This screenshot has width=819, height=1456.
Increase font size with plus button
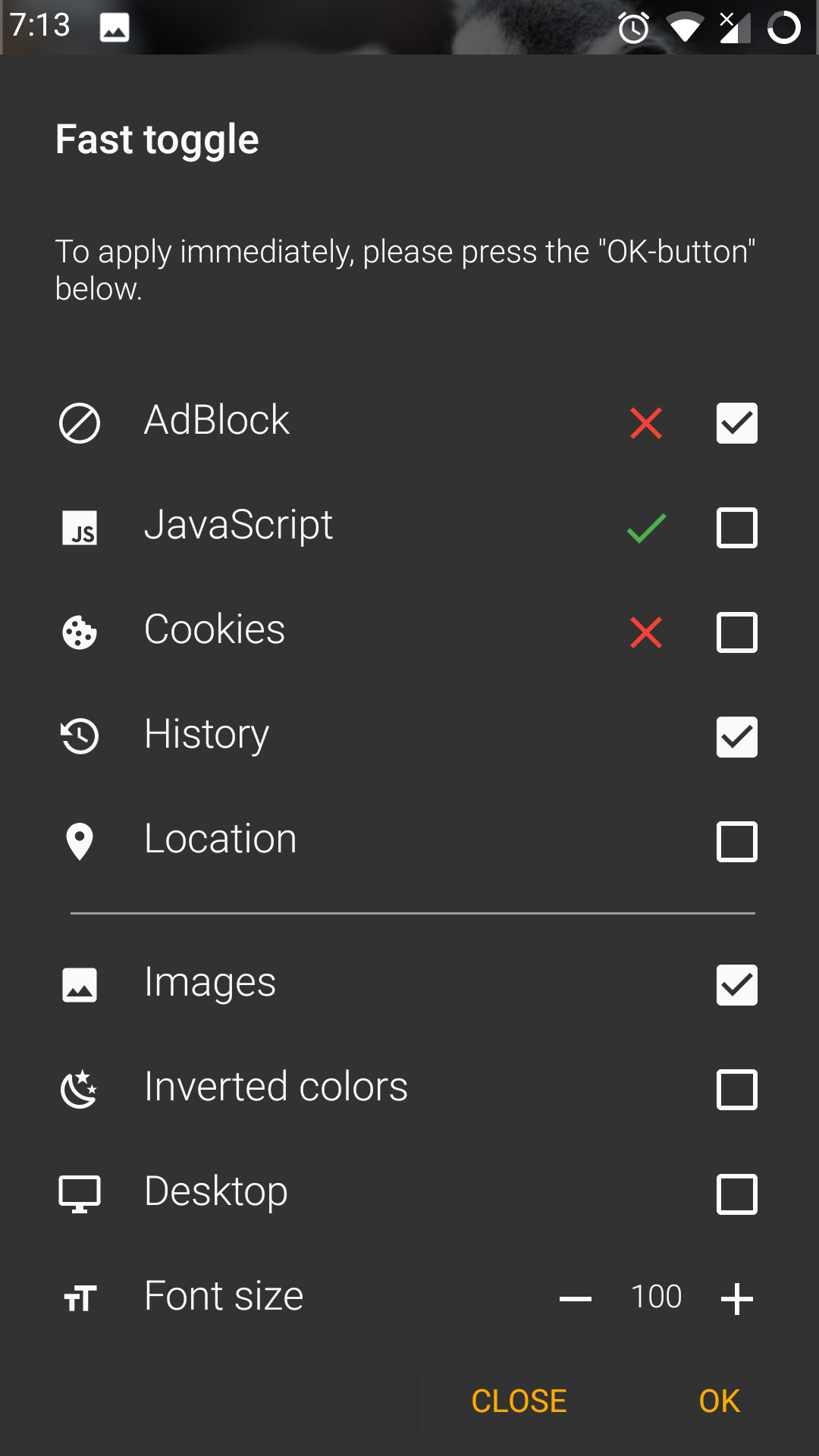point(737,1299)
